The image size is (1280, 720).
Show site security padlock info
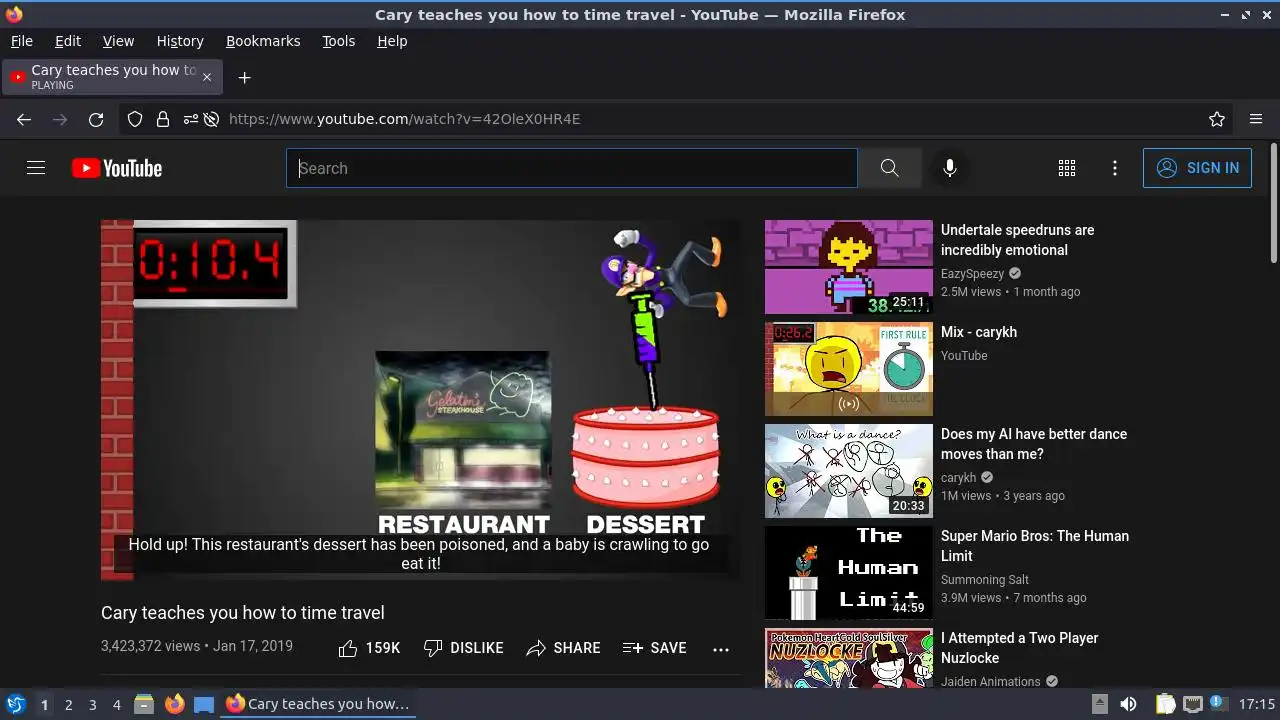click(162, 119)
